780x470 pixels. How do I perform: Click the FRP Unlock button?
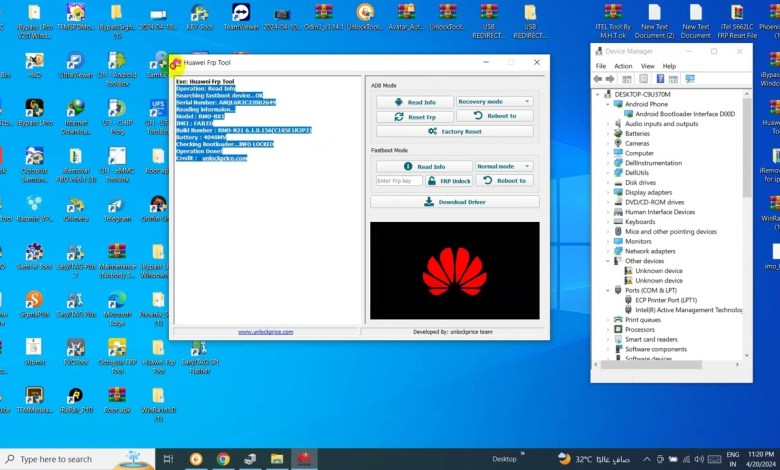(449, 181)
